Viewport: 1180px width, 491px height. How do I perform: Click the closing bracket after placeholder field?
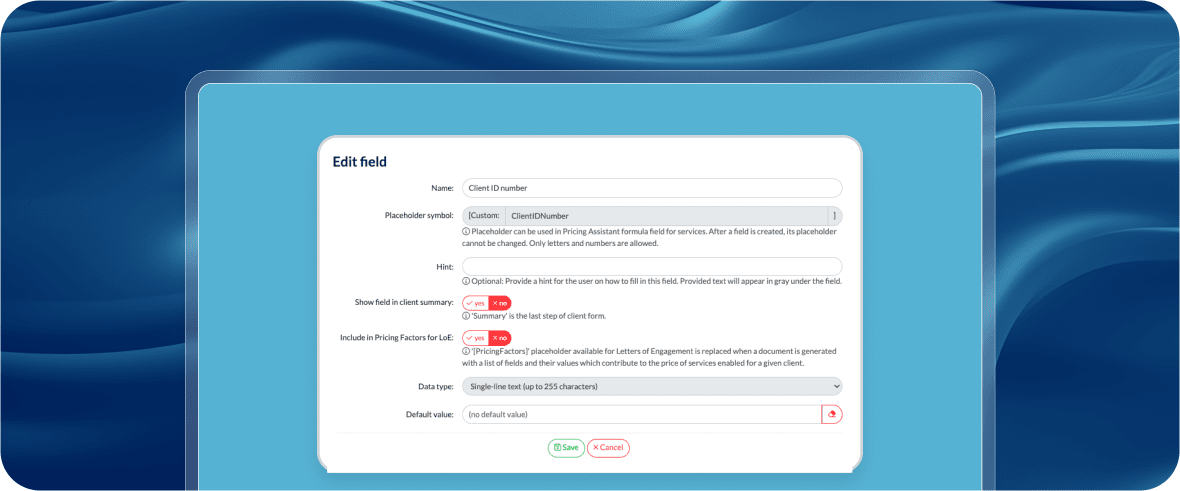[835, 216]
